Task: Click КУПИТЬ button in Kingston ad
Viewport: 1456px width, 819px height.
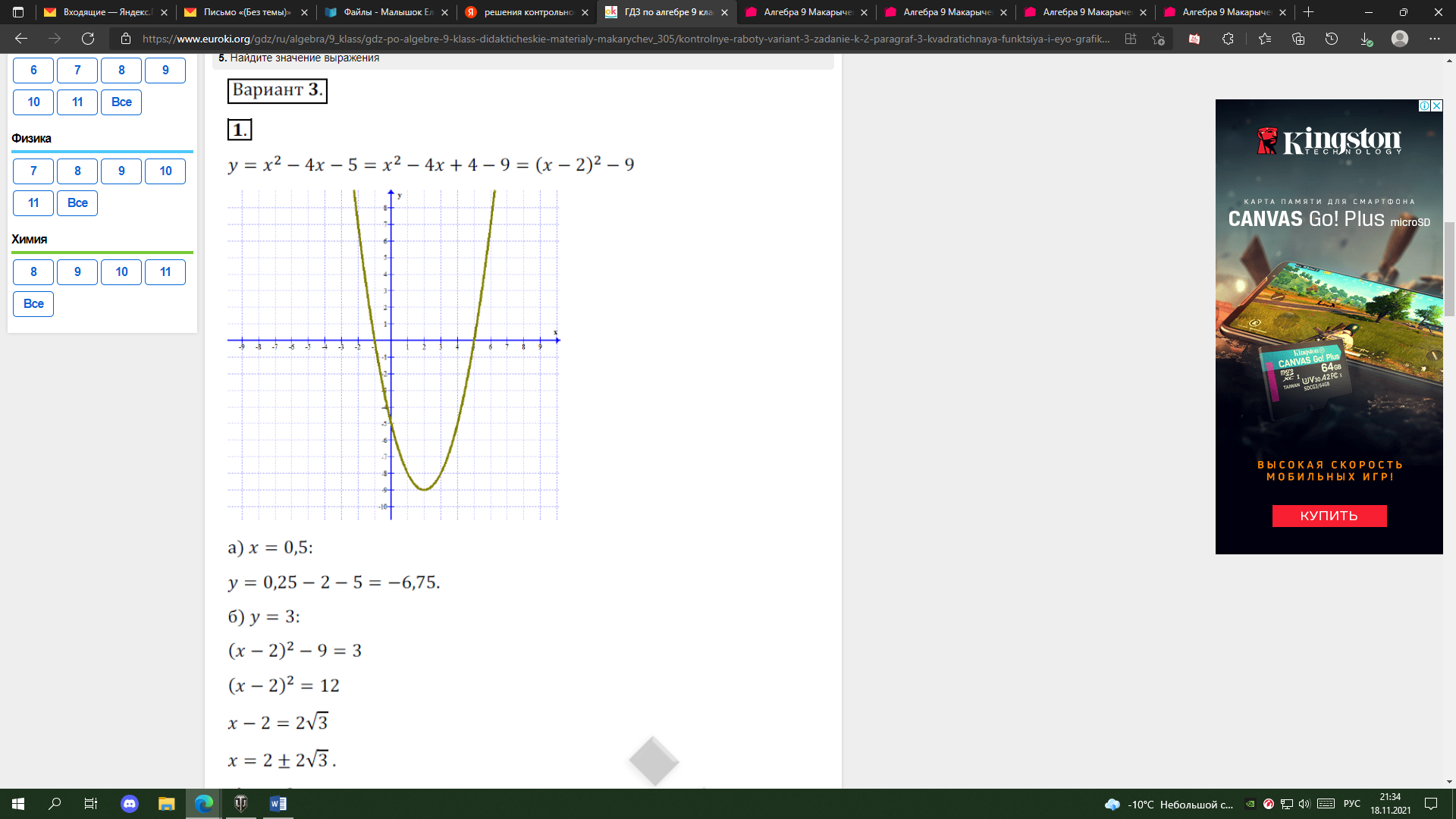Action: (x=1329, y=516)
